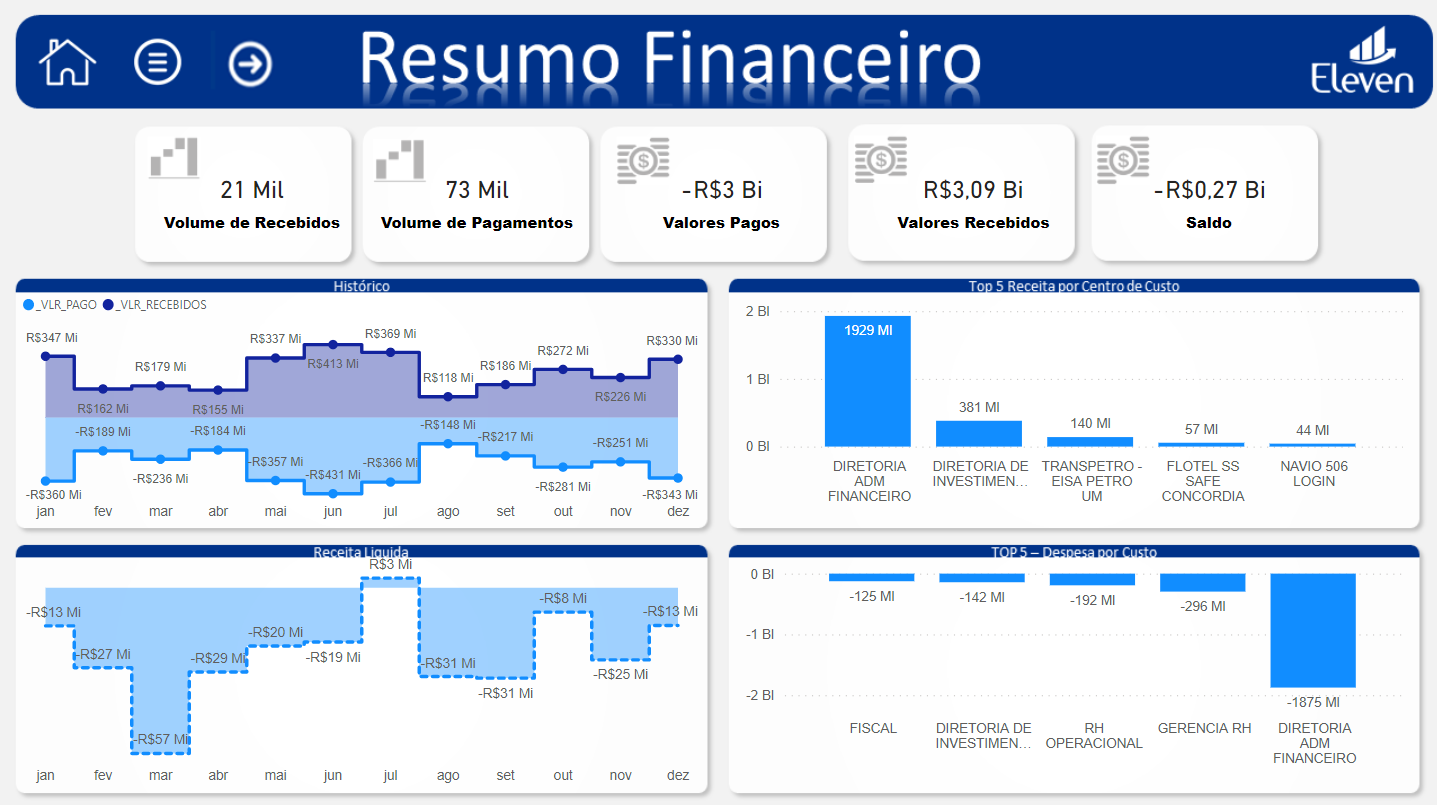Image resolution: width=1437 pixels, height=805 pixels.
Task: Go to next page with arrow icon
Action: coord(249,64)
